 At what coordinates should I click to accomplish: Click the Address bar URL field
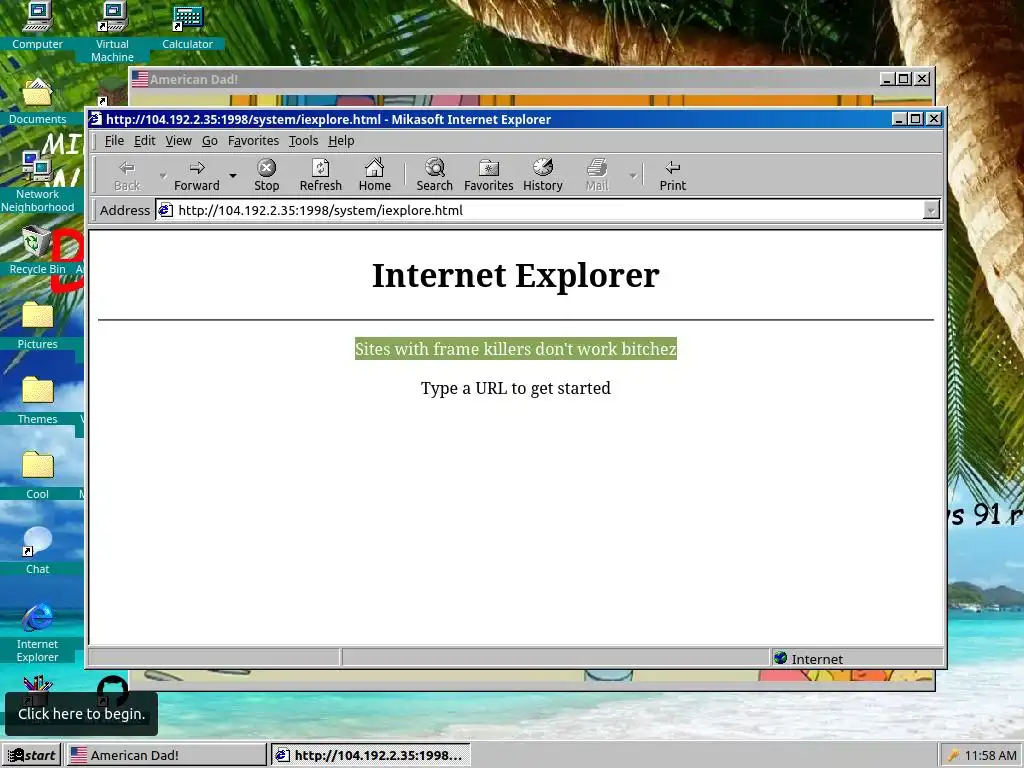(549, 210)
